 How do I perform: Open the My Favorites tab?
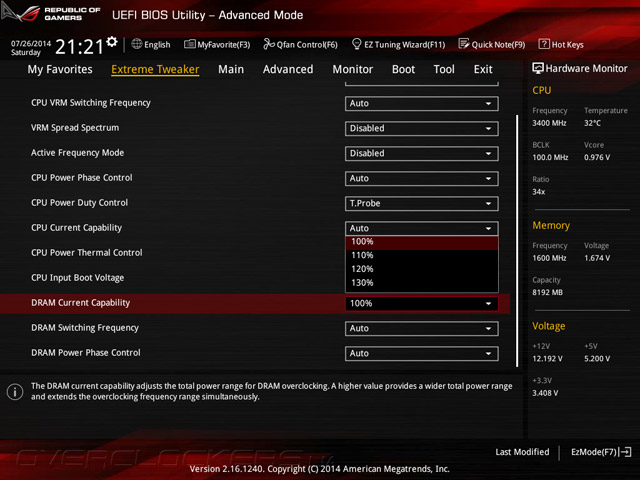[60, 69]
